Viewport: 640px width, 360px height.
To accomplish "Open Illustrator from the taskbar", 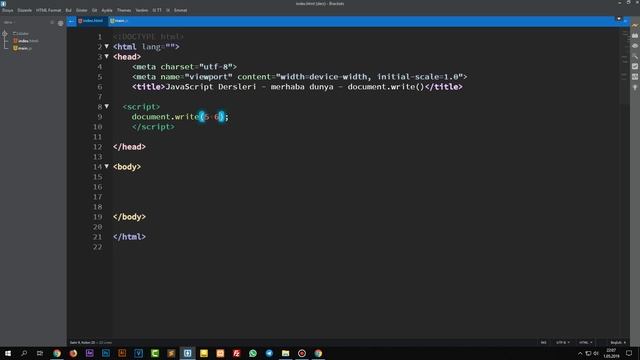I will pos(122,353).
